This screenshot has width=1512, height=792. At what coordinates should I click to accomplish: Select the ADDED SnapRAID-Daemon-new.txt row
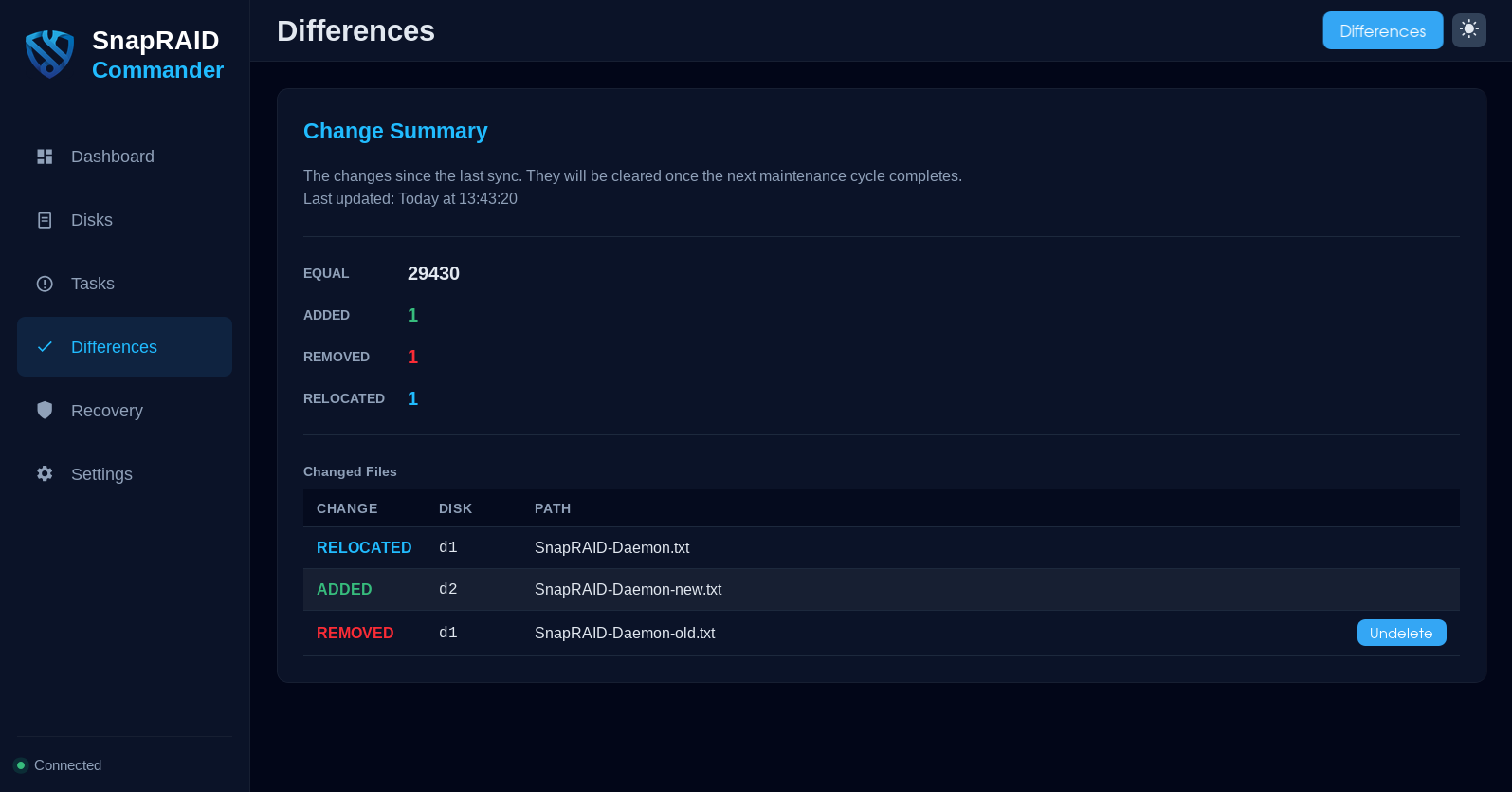[x=628, y=589]
